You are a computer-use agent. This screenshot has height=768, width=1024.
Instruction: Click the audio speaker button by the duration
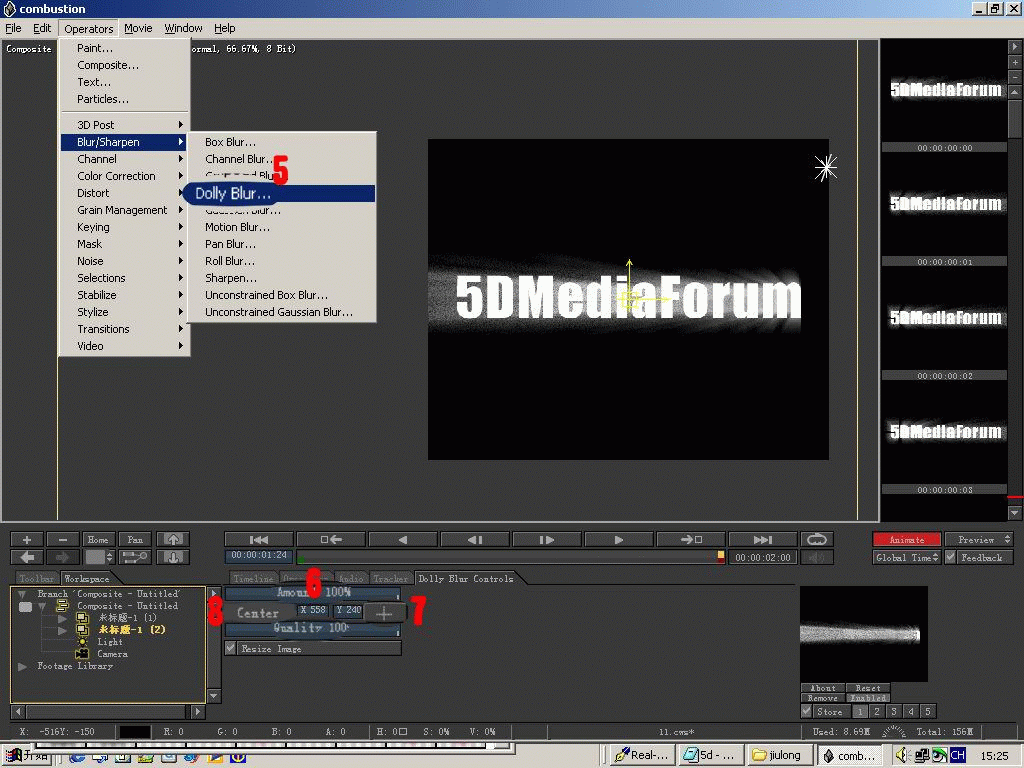click(817, 558)
